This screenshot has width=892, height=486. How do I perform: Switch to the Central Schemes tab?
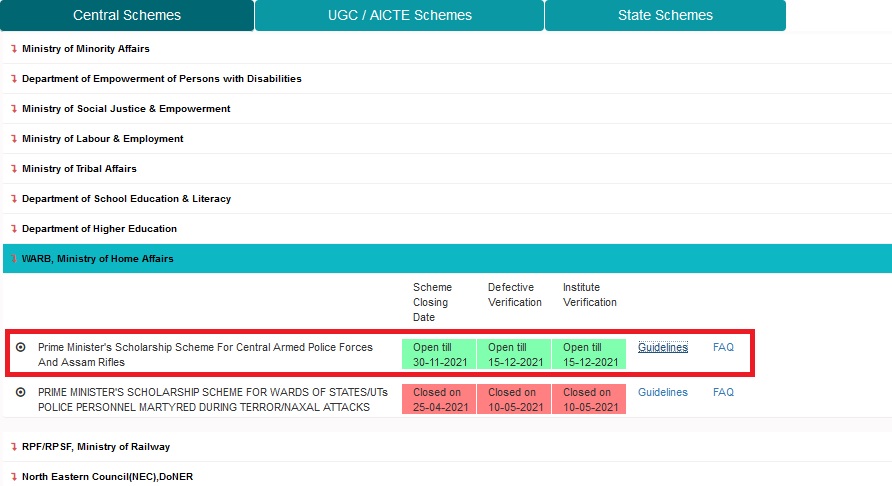pos(127,15)
